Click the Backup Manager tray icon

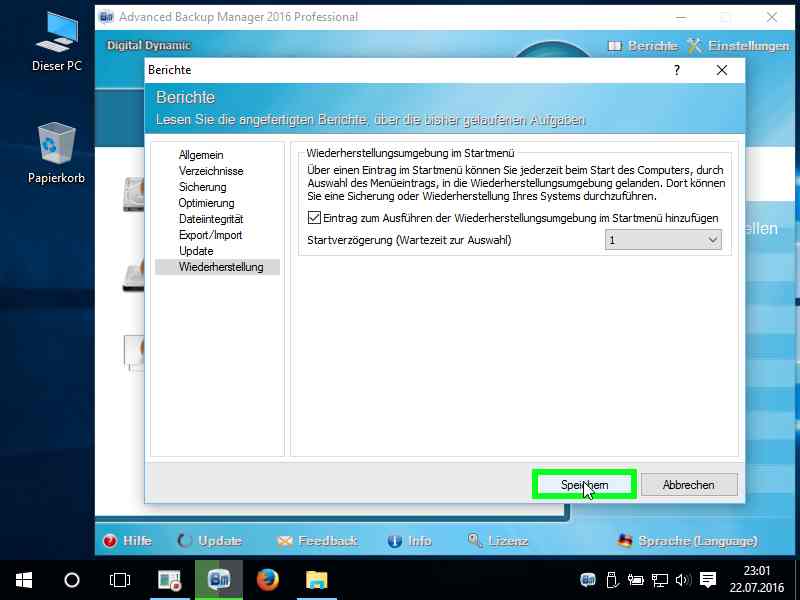[x=588, y=580]
